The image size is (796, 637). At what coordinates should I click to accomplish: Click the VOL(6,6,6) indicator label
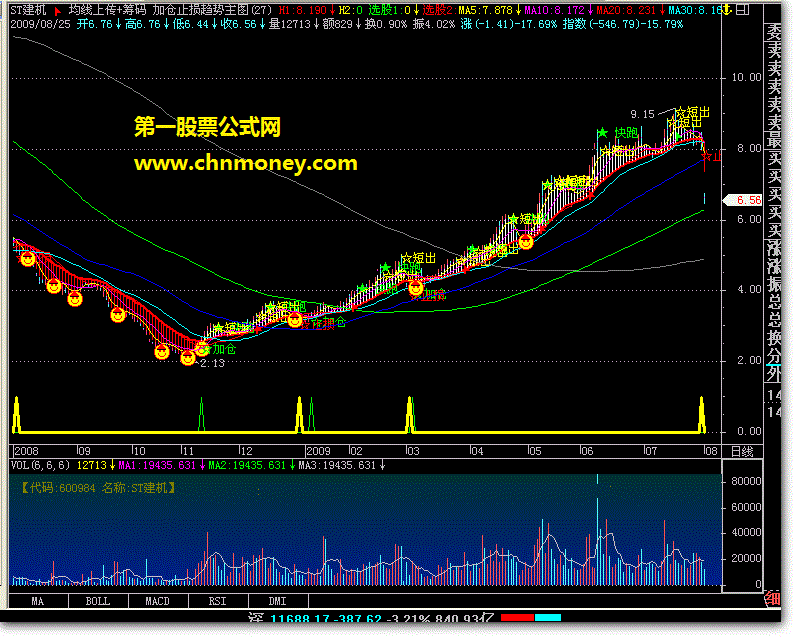point(41,465)
